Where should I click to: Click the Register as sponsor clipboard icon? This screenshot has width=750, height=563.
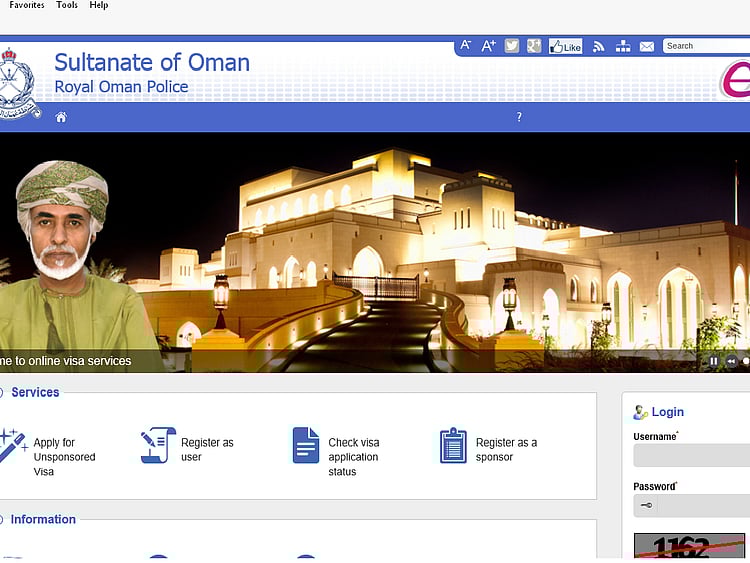453,446
